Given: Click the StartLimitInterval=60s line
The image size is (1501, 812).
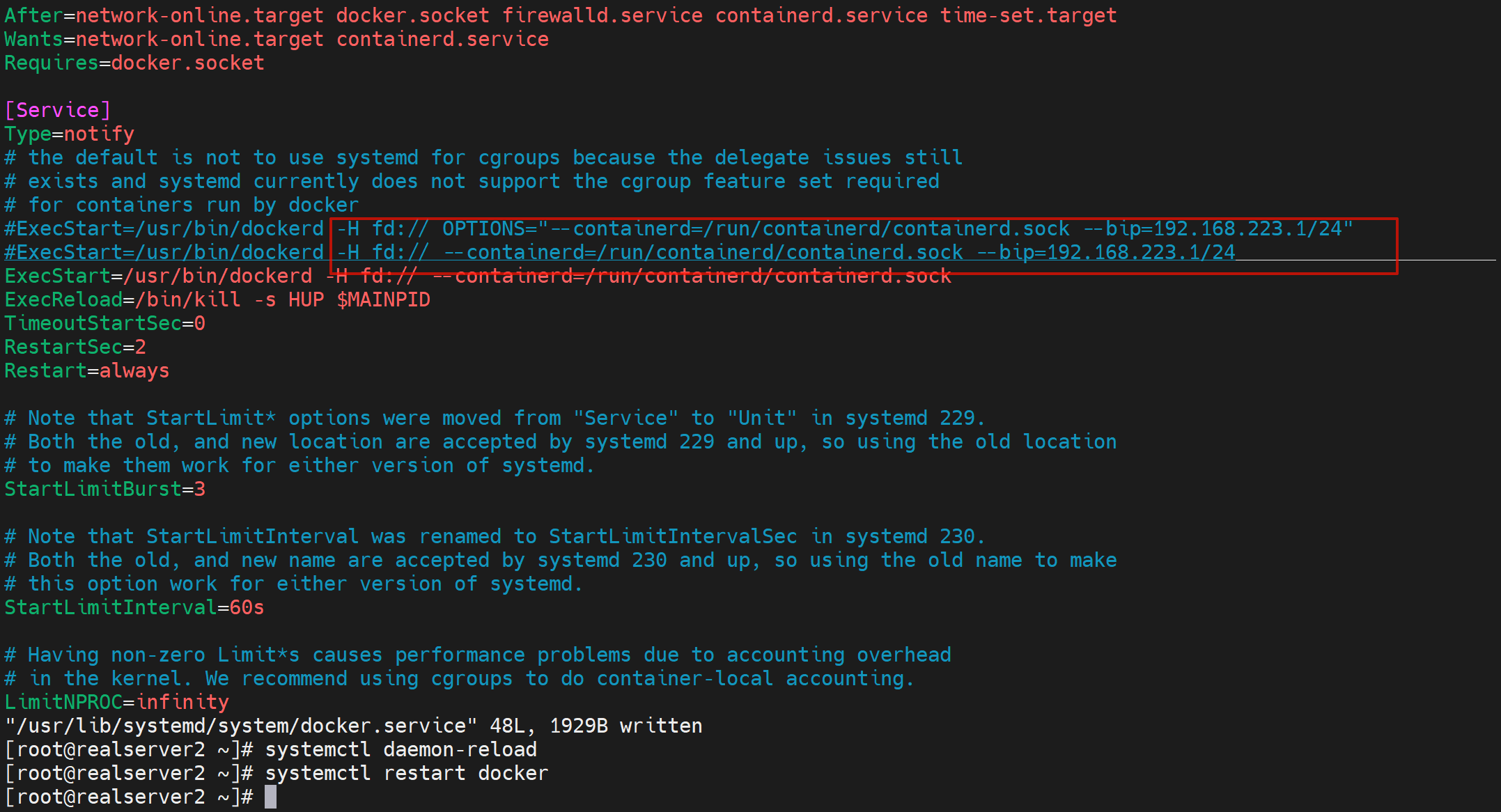Looking at the screenshot, I should pos(134,608).
